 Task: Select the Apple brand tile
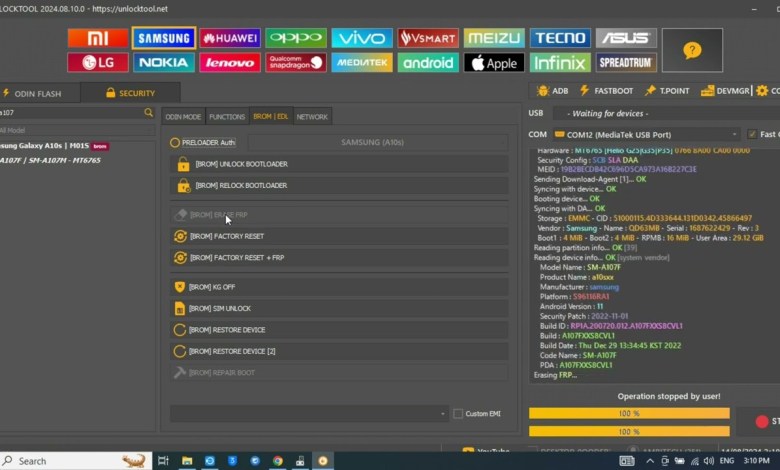pos(494,63)
